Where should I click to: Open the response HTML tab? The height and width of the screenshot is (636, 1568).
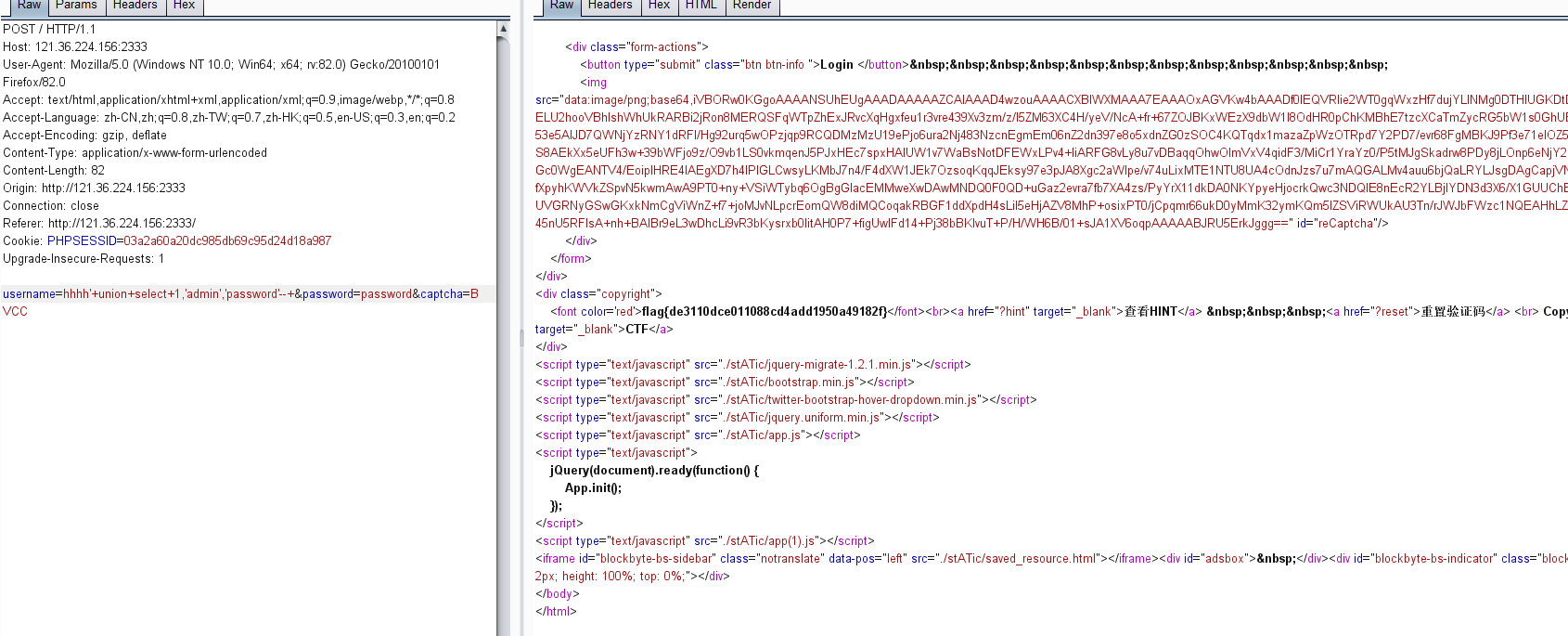pos(700,6)
